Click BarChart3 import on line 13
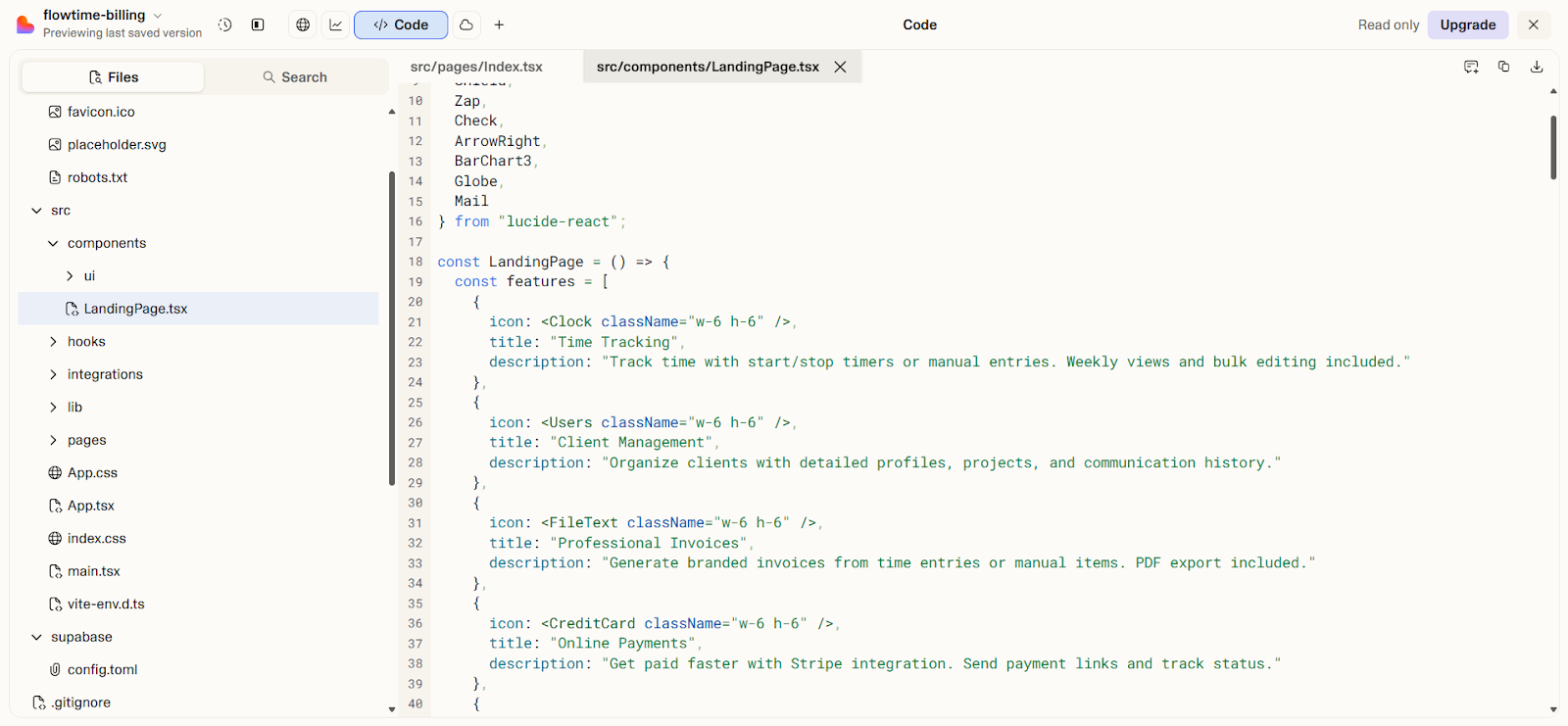The width and height of the screenshot is (1568, 726). 493,161
